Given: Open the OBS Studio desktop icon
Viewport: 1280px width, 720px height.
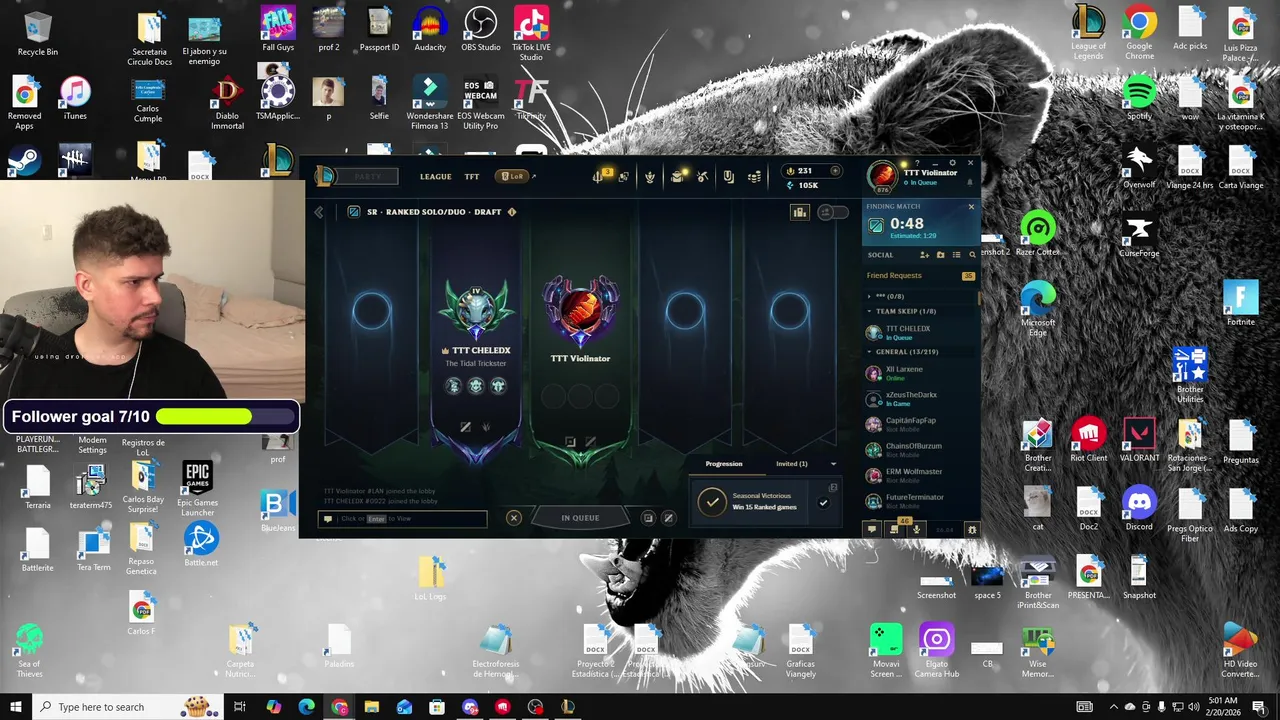Looking at the screenshot, I should (481, 29).
